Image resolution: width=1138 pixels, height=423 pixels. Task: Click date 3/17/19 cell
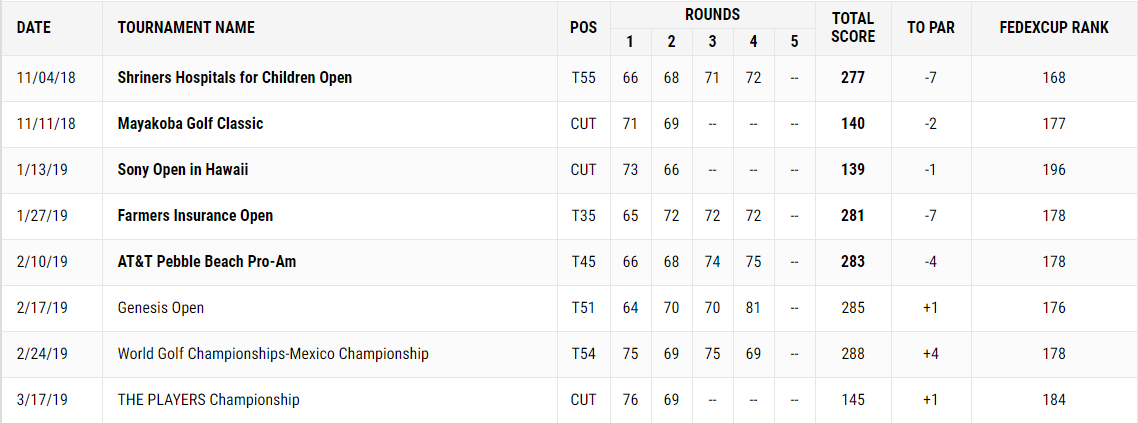pyautogui.click(x=41, y=400)
